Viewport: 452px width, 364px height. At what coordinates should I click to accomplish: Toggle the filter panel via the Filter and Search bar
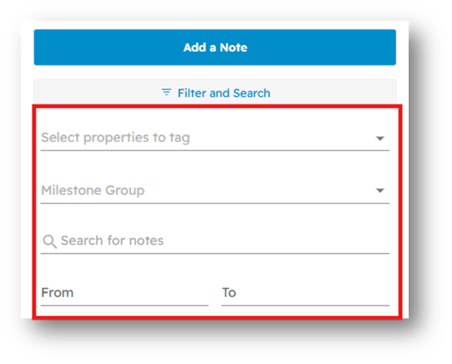point(215,92)
